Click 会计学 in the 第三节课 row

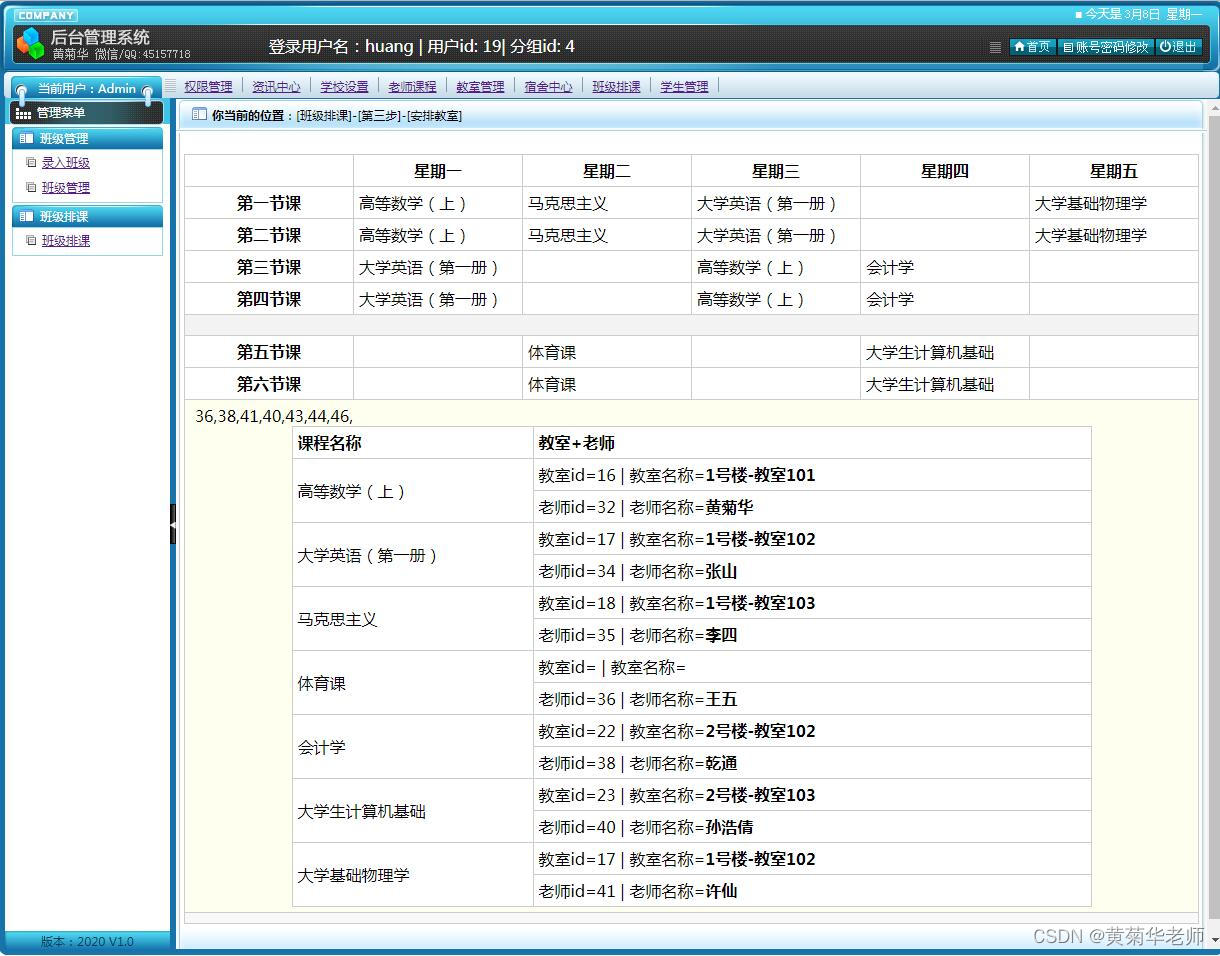pos(890,268)
